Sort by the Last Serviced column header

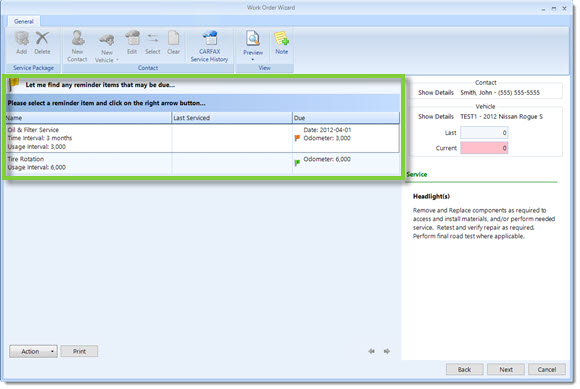(x=232, y=118)
